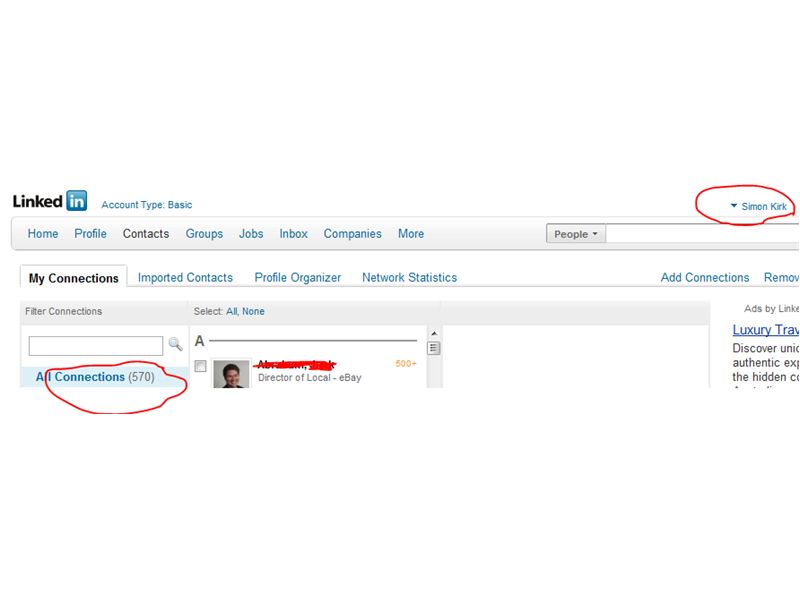Screen dimensions: 800x600
Task: Navigate to the Groups section
Action: click(x=204, y=233)
